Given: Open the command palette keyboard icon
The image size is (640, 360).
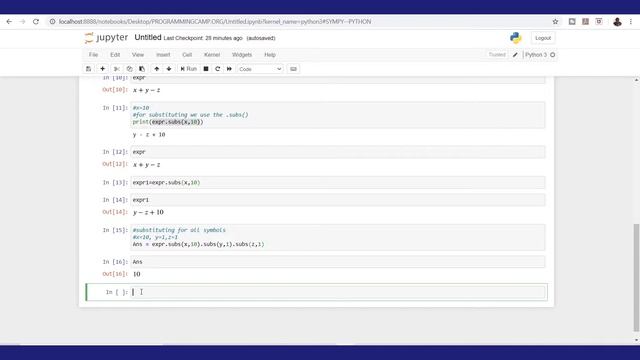Looking at the screenshot, I should coord(293,69).
